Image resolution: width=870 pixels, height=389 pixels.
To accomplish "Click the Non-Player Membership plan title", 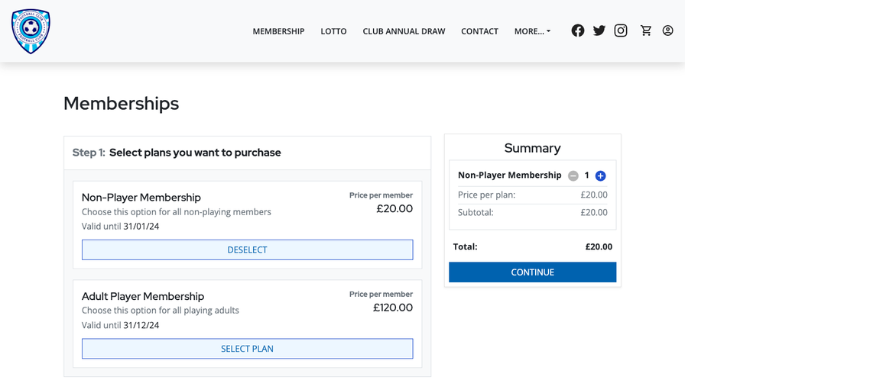I will [x=141, y=198].
